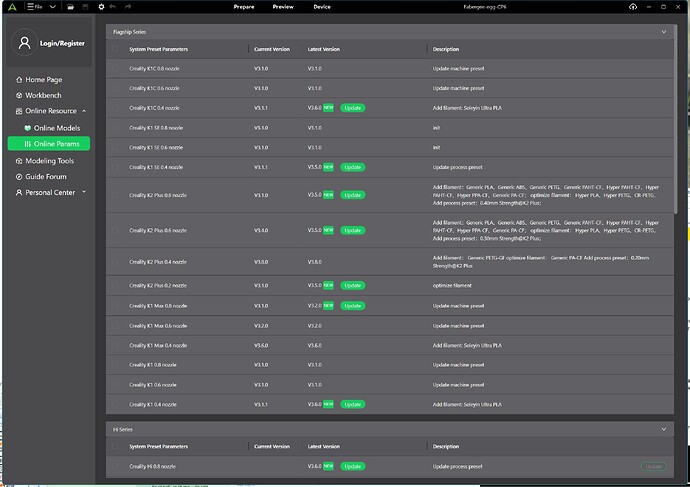
Task: Switch to the Device tab
Action: (x=322, y=7)
